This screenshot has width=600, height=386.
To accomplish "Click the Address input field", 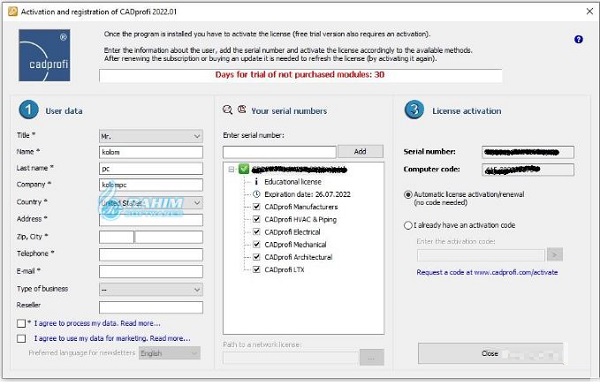I will (151, 220).
